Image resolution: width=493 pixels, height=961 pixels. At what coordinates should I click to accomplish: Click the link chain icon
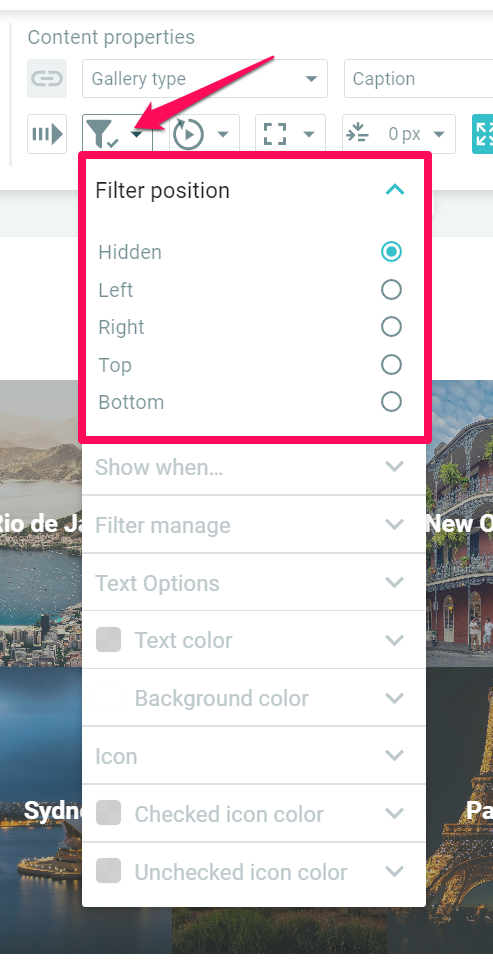click(x=47, y=78)
